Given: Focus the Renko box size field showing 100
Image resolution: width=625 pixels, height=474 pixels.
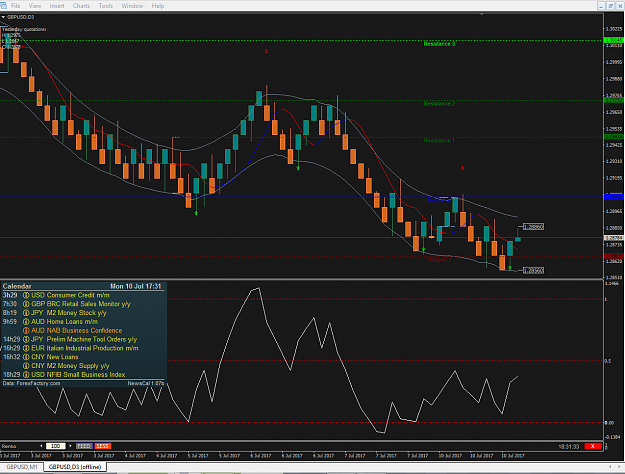Looking at the screenshot, I should pyautogui.click(x=55, y=446).
